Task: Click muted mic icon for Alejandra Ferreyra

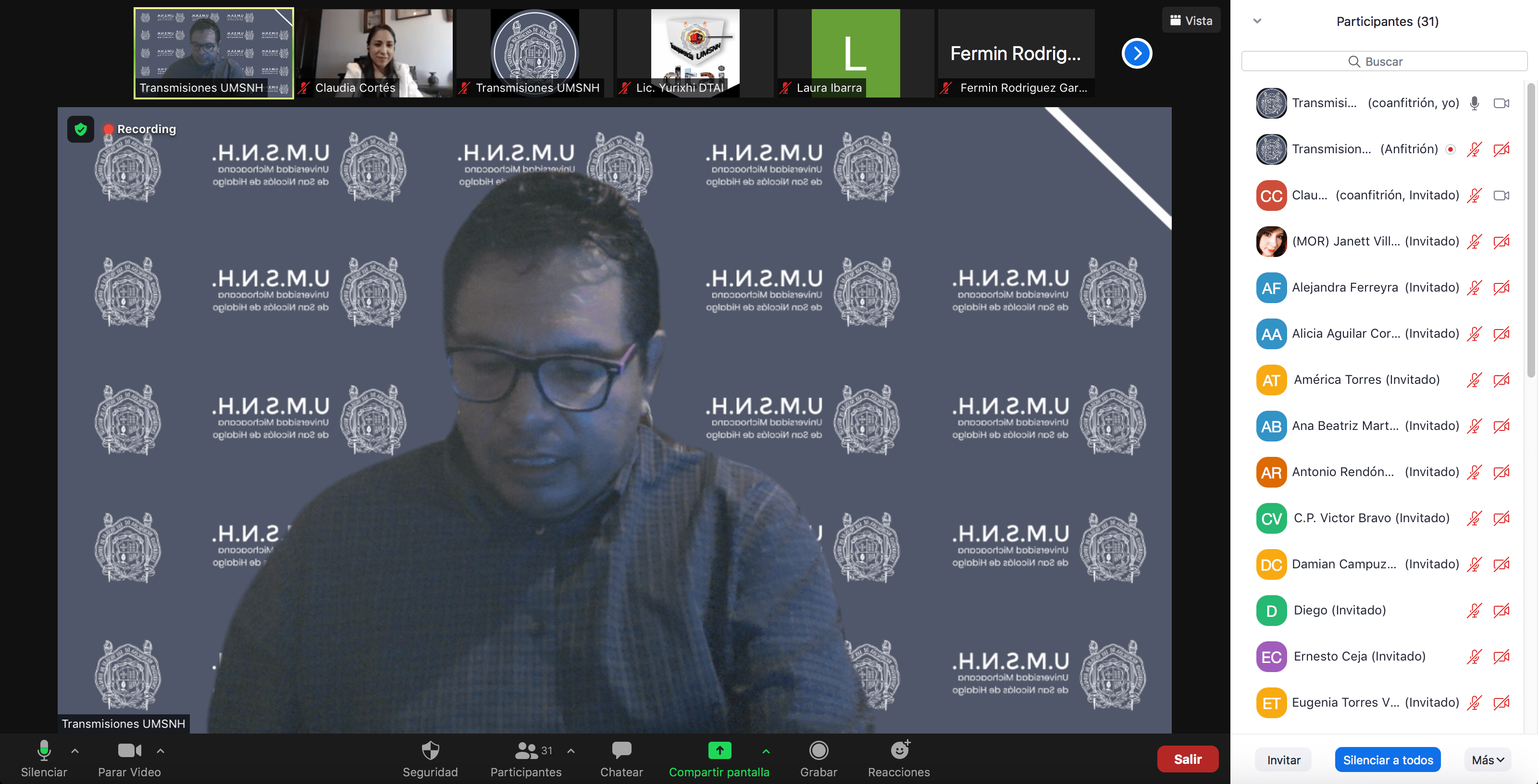Action: point(1474,288)
